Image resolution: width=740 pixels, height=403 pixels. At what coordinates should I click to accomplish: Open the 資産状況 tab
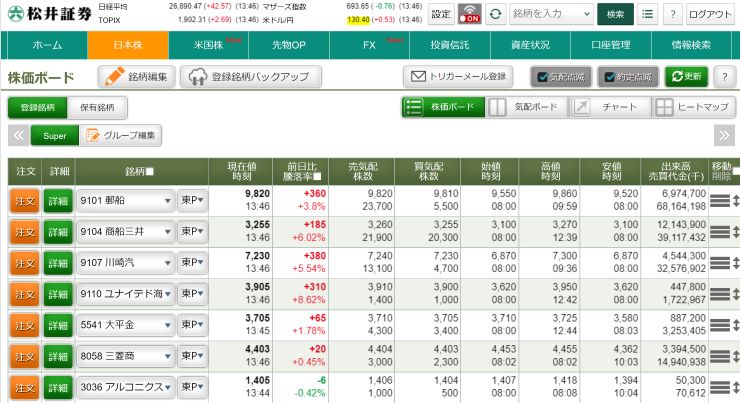click(x=530, y=45)
